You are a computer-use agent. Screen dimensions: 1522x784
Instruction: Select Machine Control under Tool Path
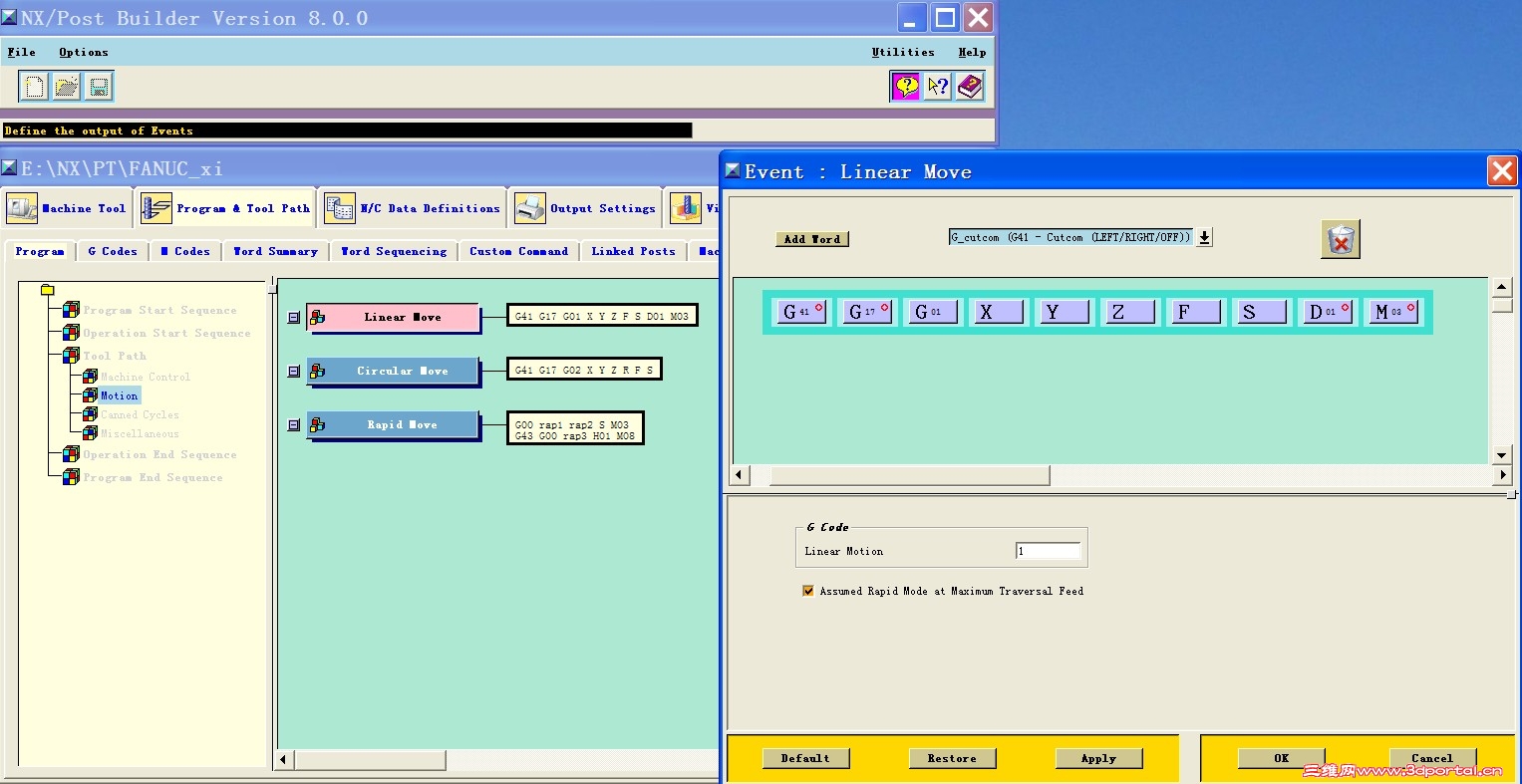[x=146, y=377]
